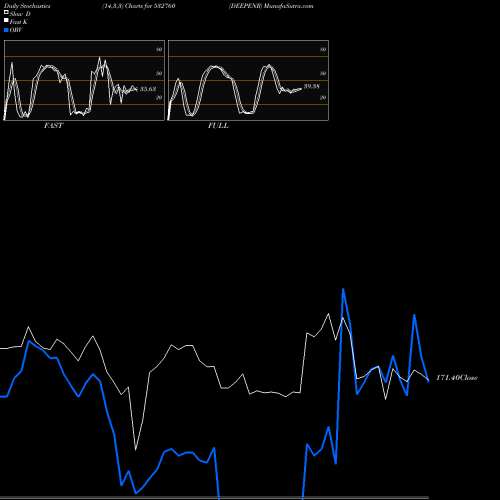Viewport: 500px width, 500px height.
Task: Click the Fast K legend swatch
Action: click(x=6, y=21)
